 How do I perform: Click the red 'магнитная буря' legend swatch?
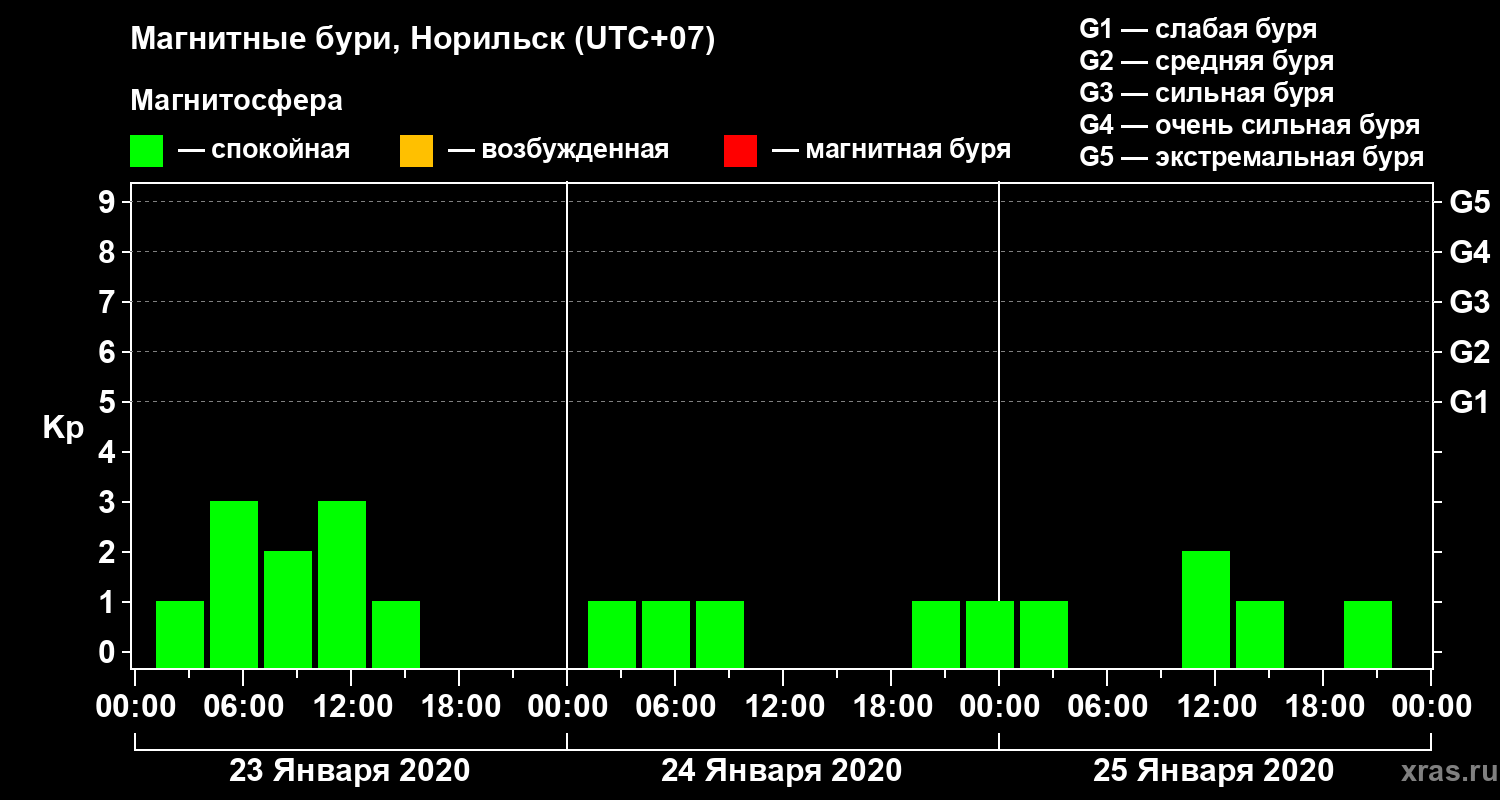(740, 151)
